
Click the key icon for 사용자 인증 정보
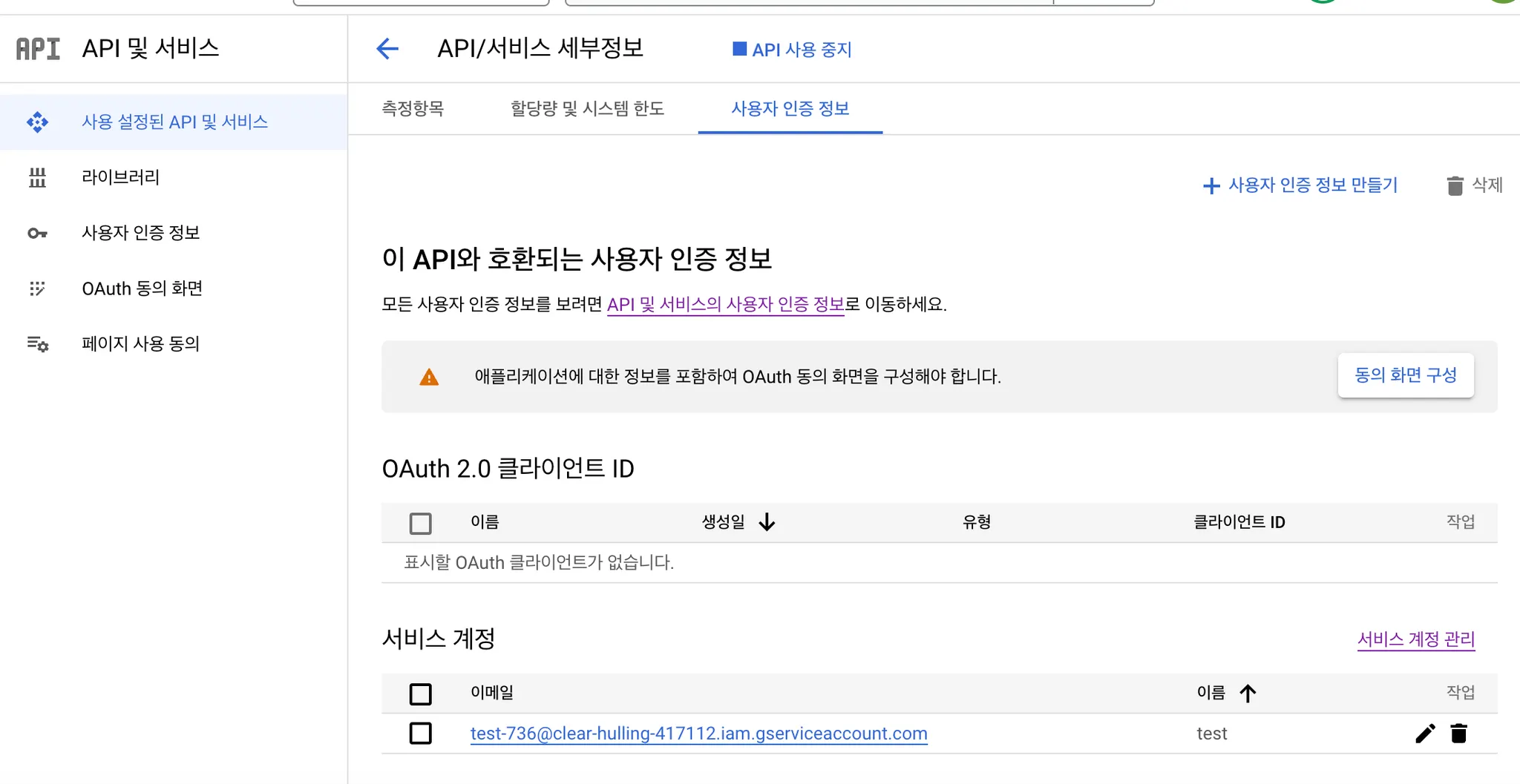37,233
